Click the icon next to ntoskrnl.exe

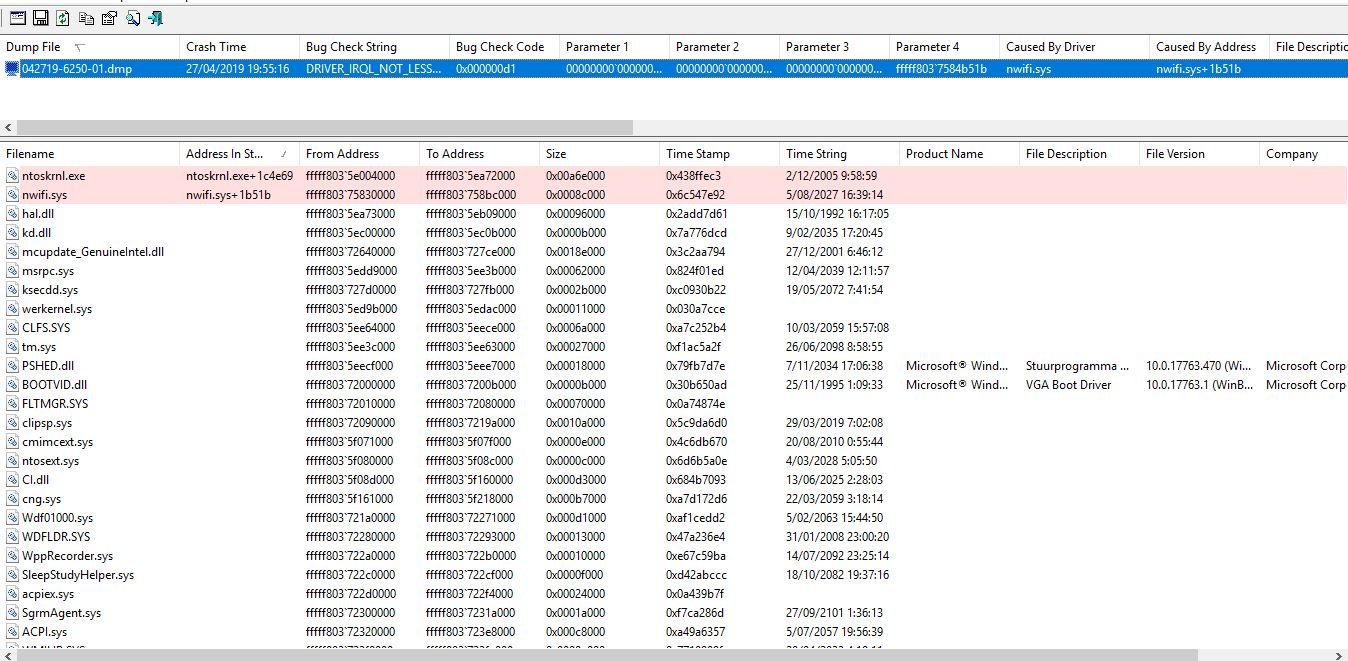coord(12,176)
